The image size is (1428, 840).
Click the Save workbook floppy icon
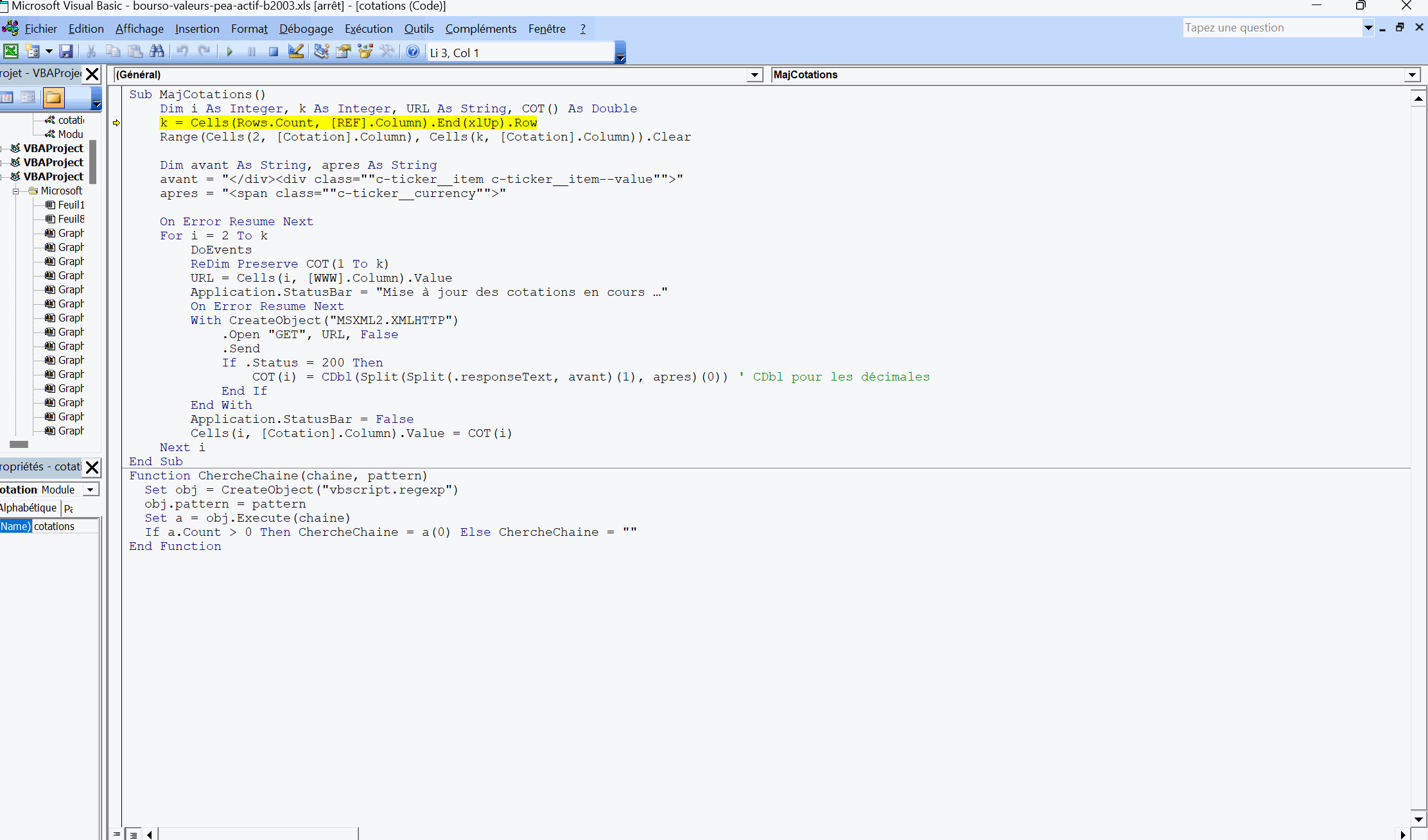pyautogui.click(x=65, y=52)
